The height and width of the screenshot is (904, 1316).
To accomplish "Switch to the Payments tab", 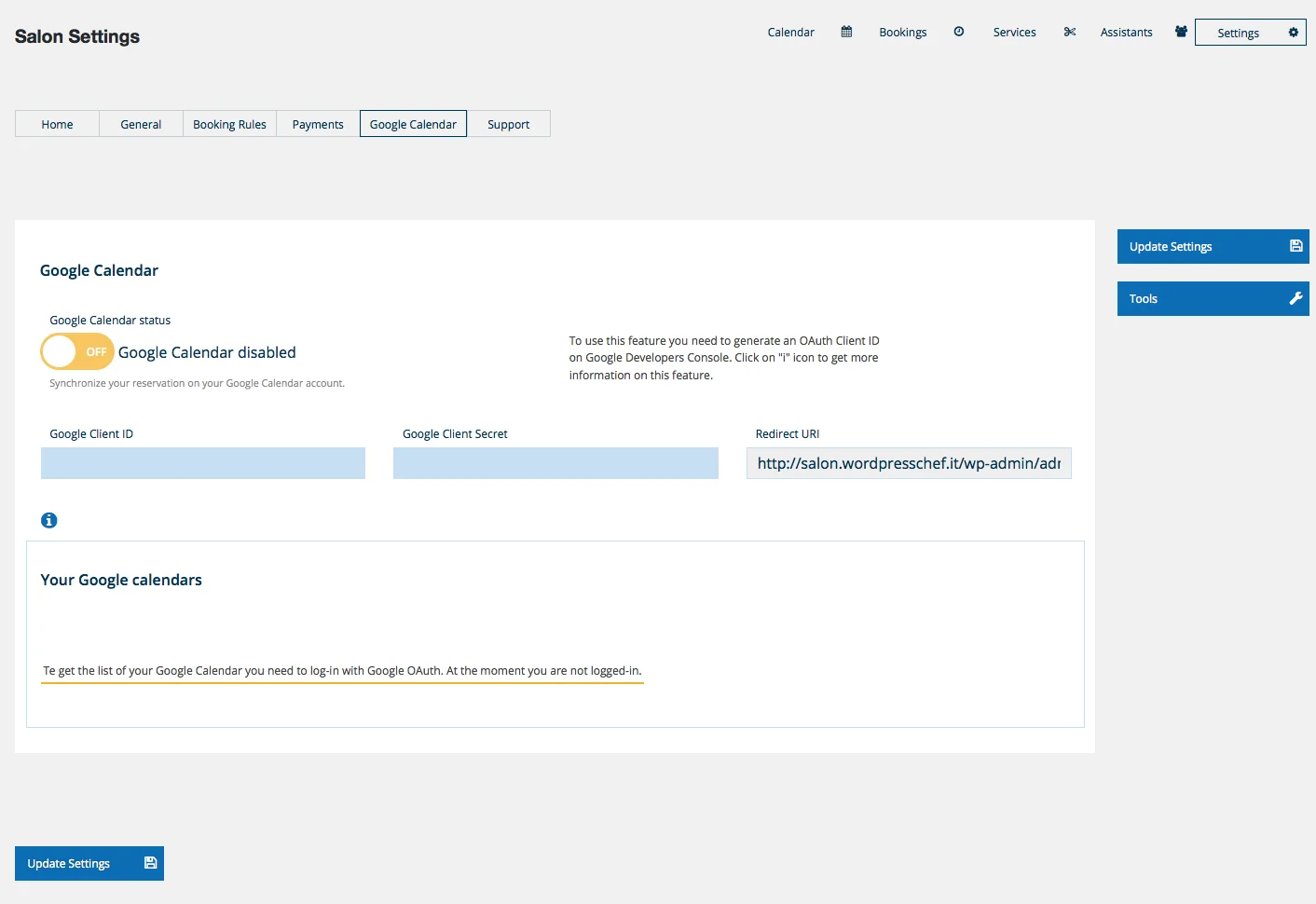I will pos(317,123).
